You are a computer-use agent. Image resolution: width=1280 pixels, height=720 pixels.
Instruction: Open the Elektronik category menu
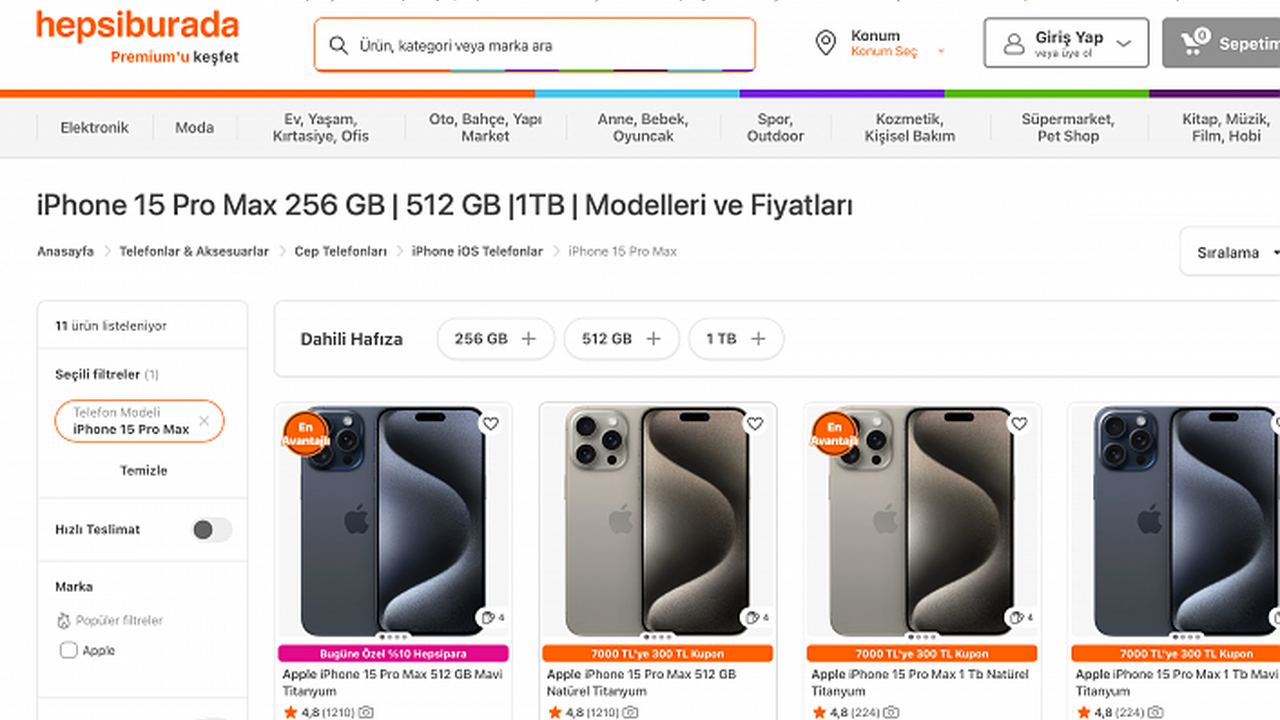(94, 128)
